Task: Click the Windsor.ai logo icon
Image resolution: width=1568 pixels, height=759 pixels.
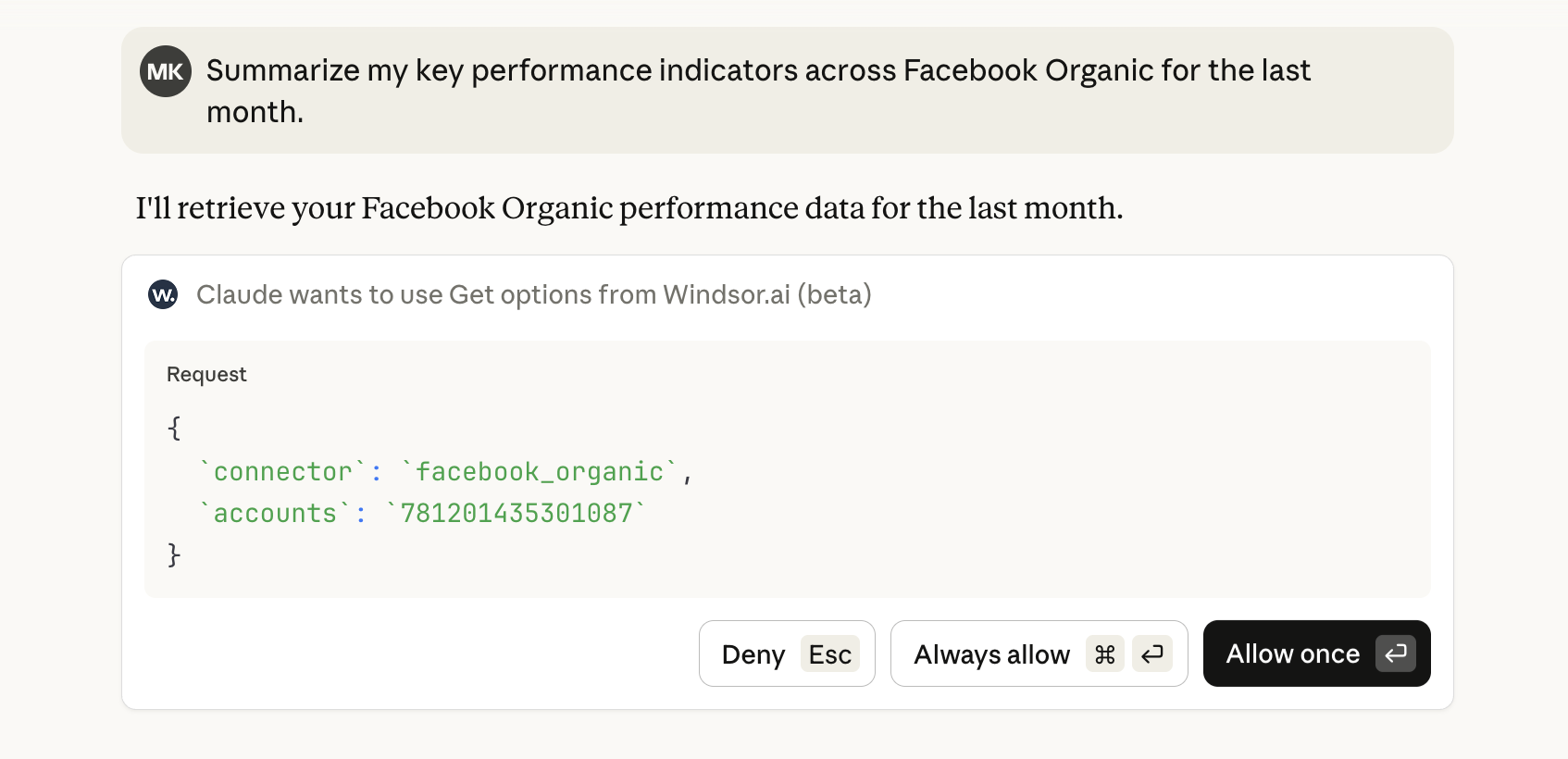Action: pyautogui.click(x=163, y=294)
